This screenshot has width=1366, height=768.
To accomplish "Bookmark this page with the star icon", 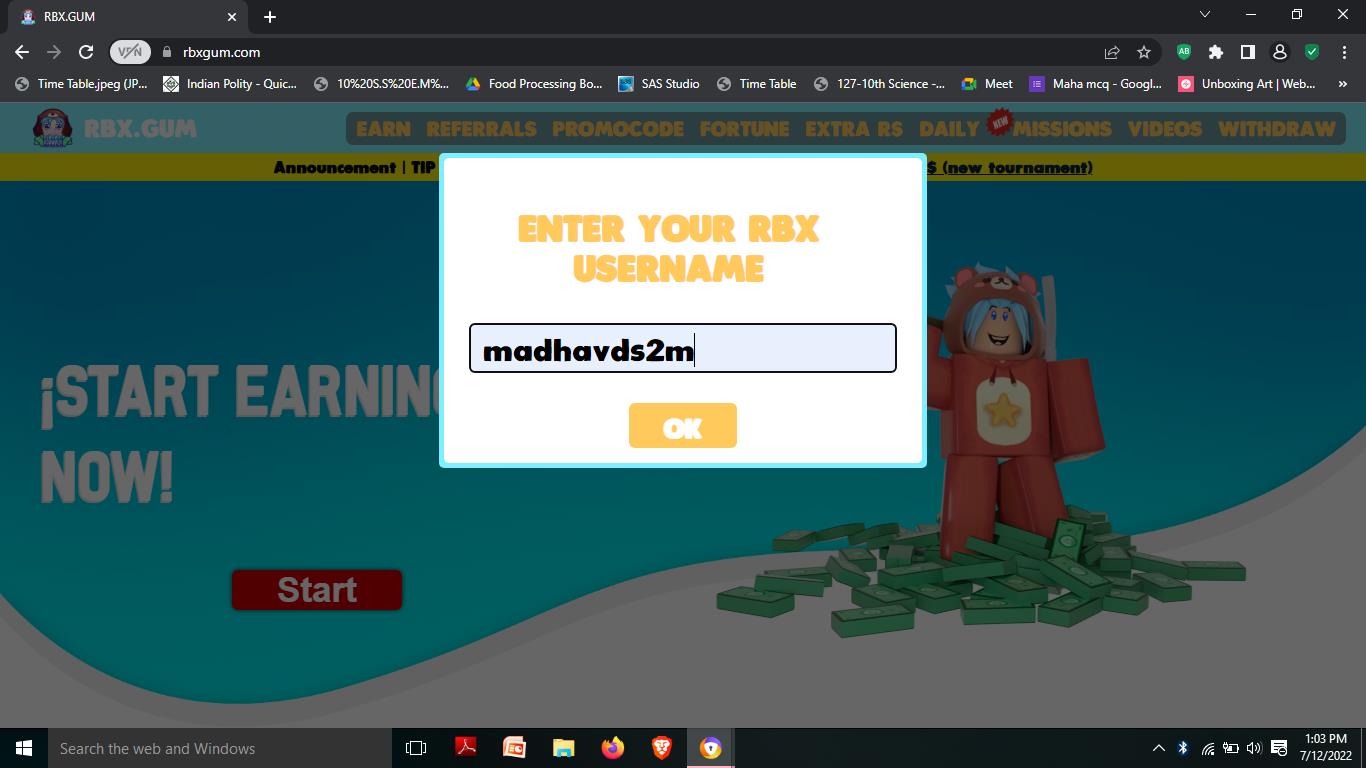I will pos(1144,52).
